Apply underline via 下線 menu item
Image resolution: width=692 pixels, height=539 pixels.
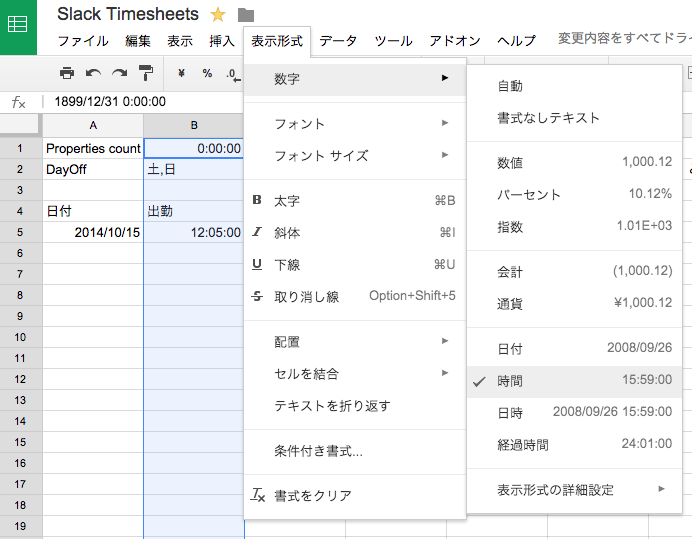355,264
